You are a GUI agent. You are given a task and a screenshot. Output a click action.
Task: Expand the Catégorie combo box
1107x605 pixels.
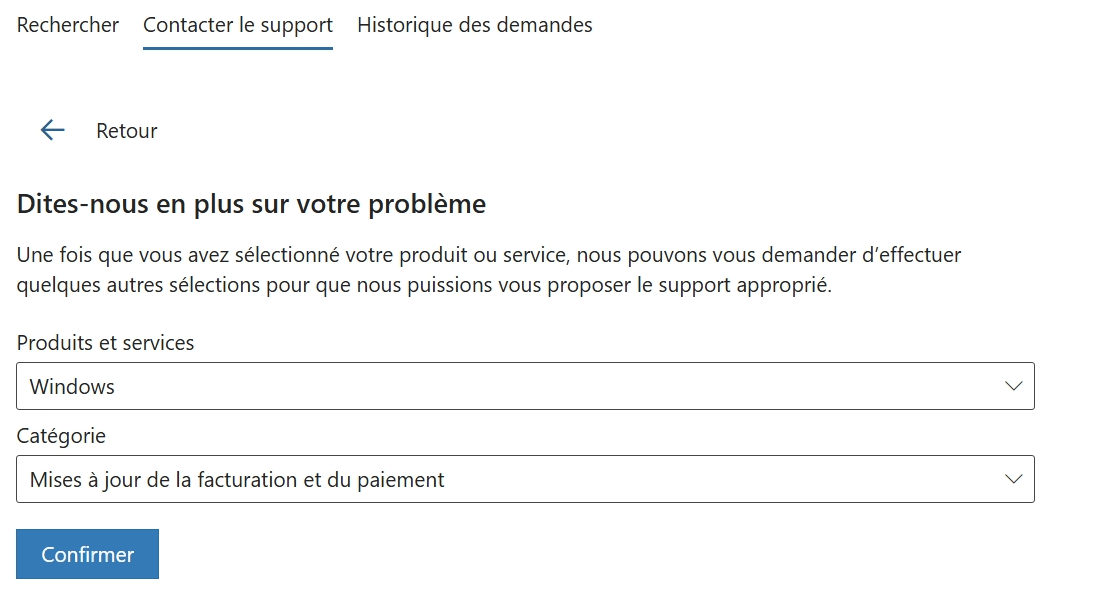click(525, 479)
